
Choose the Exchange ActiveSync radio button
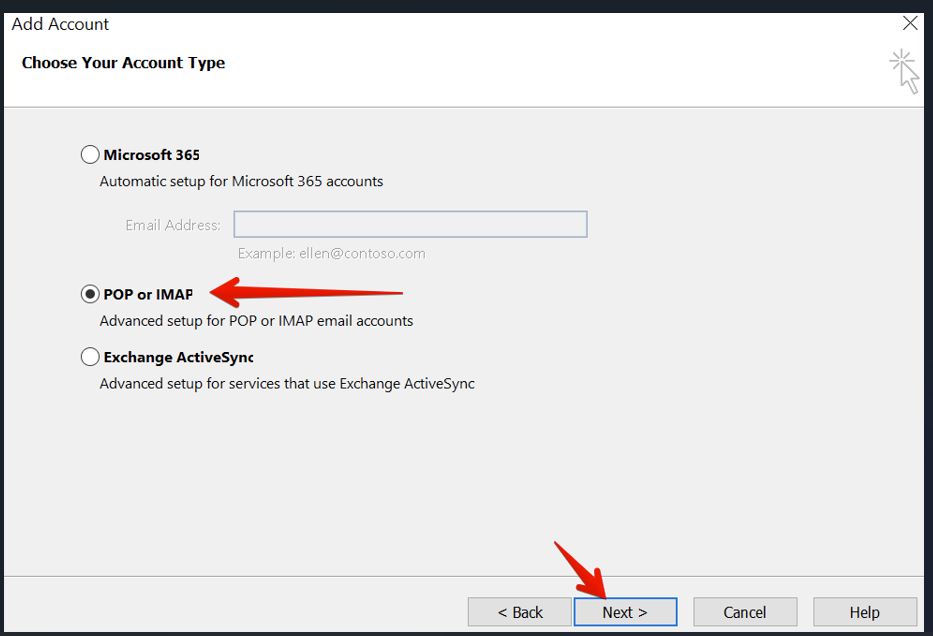[90, 357]
